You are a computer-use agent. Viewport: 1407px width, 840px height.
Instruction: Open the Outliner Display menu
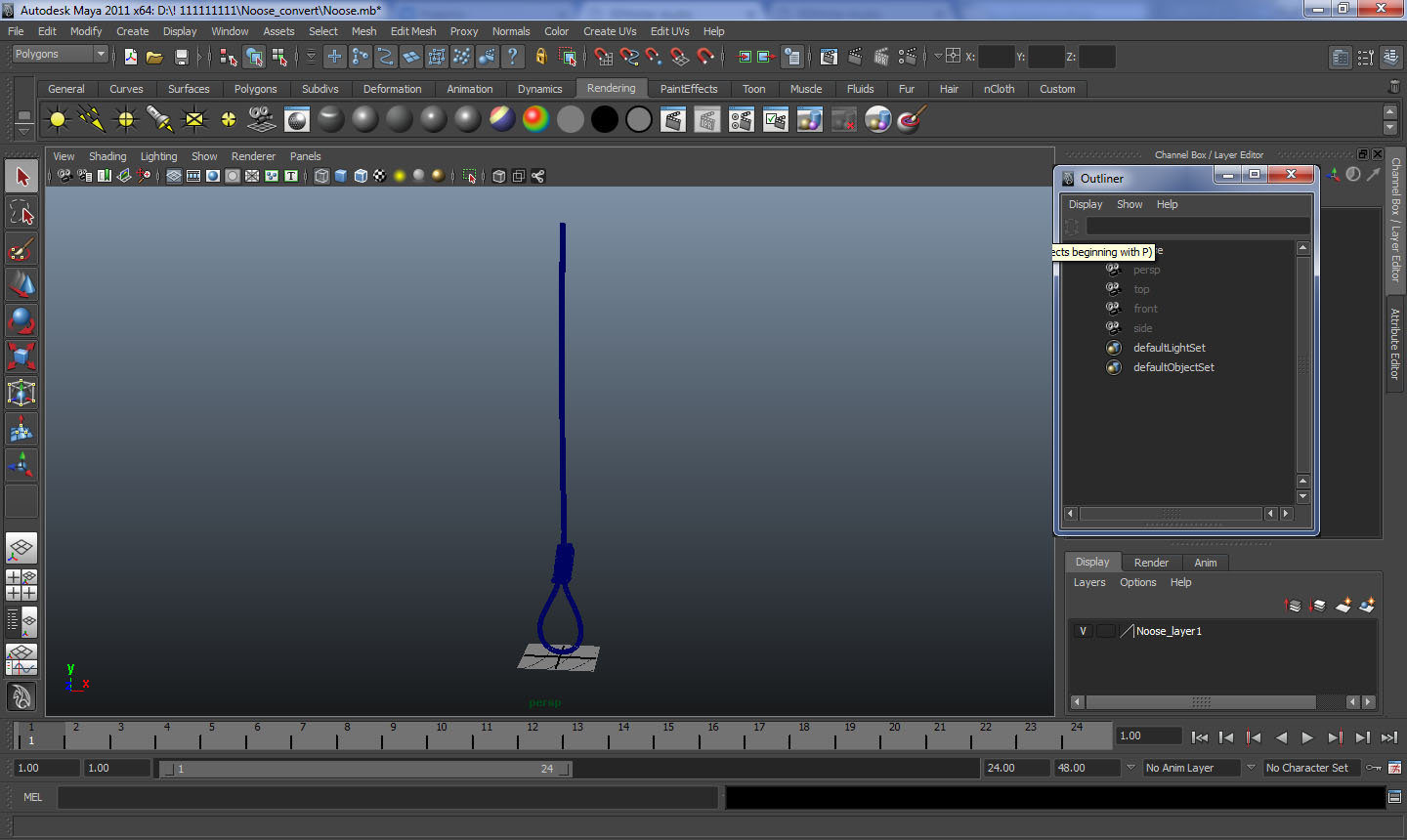1086,204
